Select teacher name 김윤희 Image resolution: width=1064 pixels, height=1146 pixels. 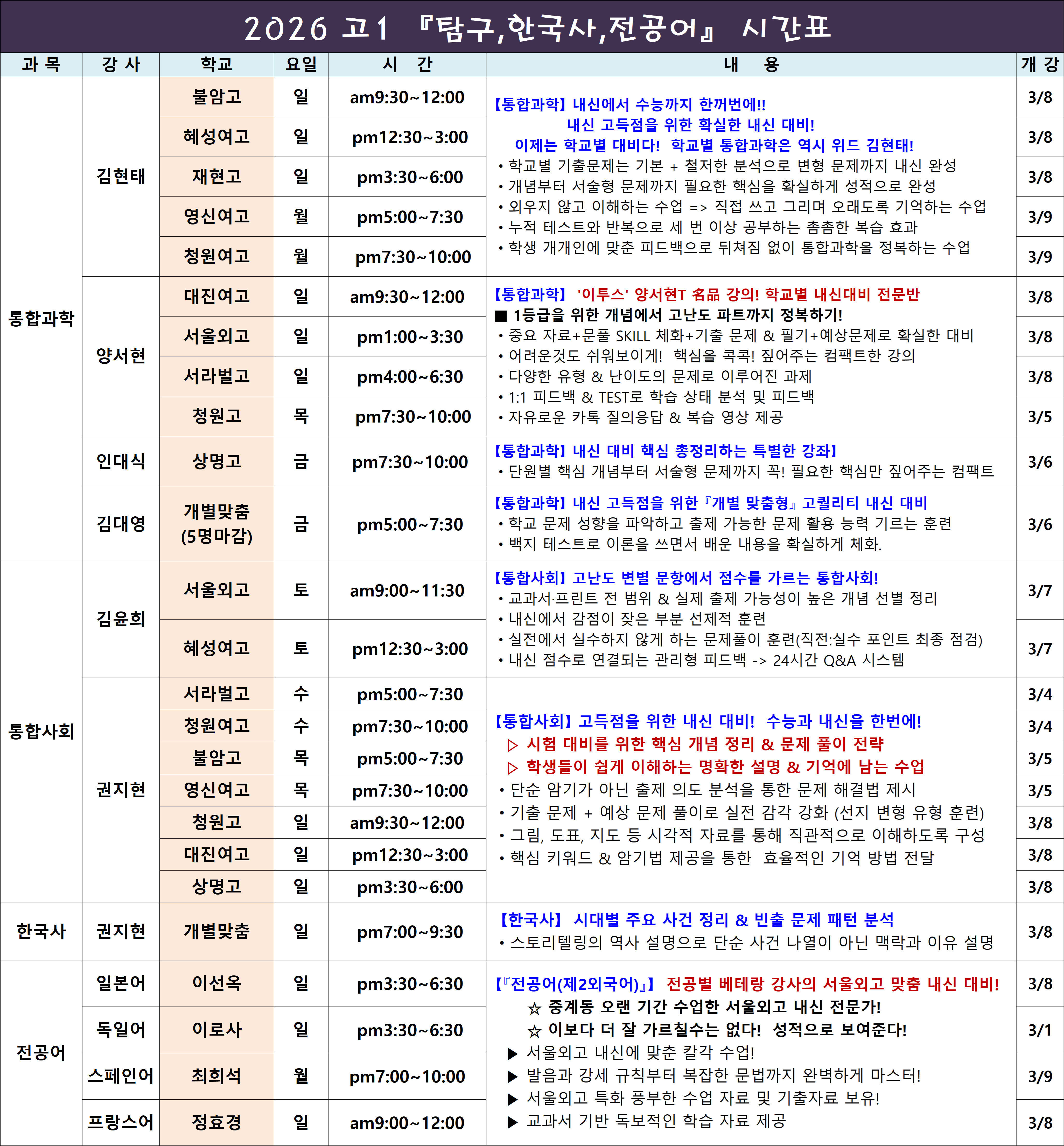coord(120,619)
